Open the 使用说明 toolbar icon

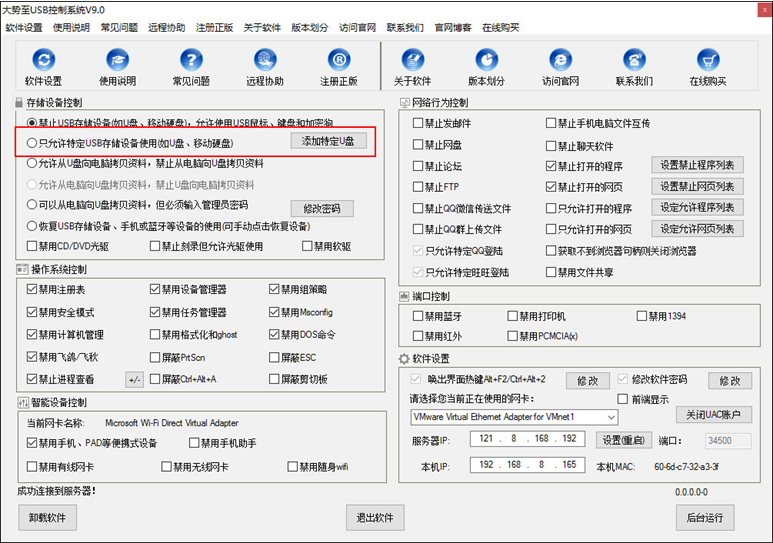[x=117, y=61]
